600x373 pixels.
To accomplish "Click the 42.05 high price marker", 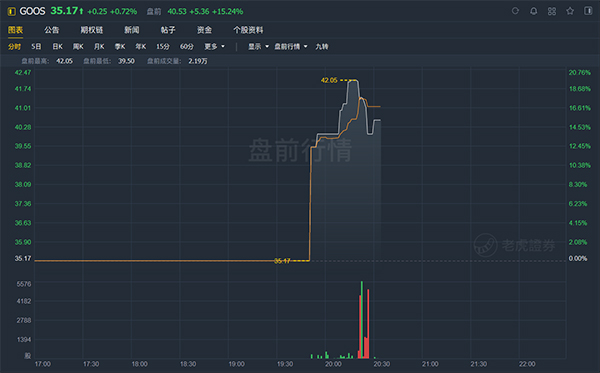I will pyautogui.click(x=329, y=80).
